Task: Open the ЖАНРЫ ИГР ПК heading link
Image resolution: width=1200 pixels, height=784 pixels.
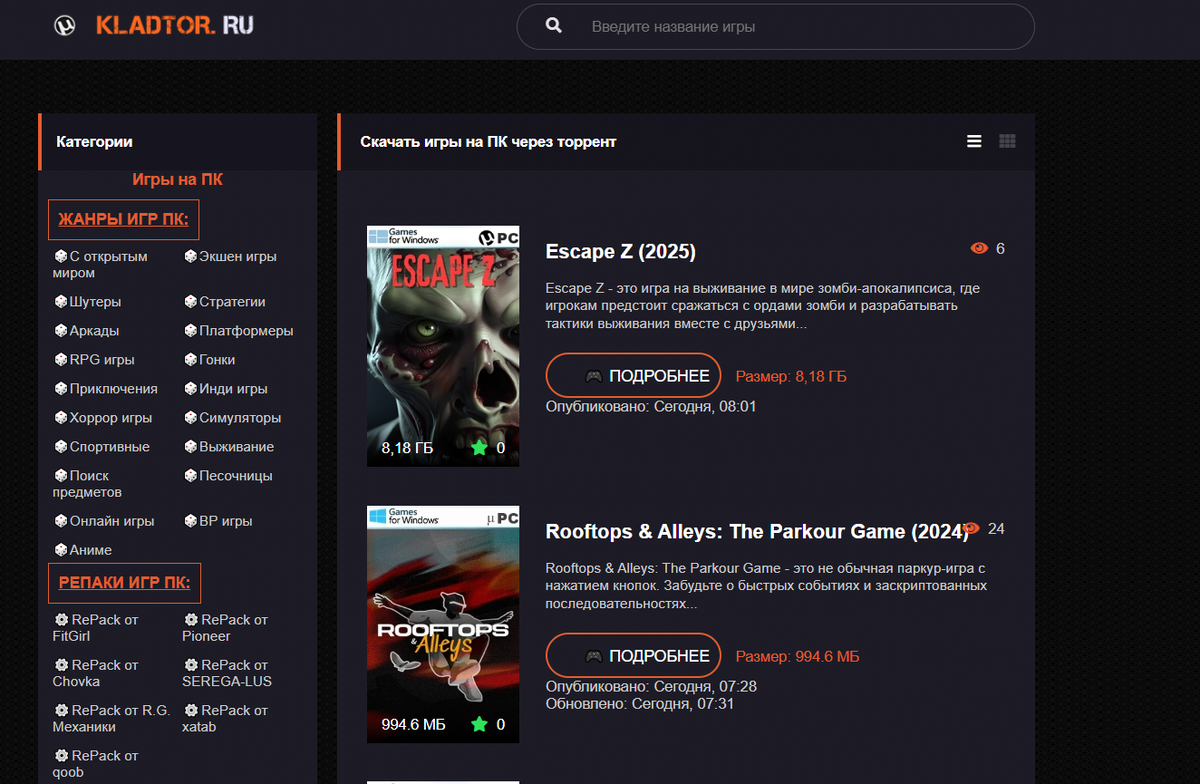Action: pos(123,220)
